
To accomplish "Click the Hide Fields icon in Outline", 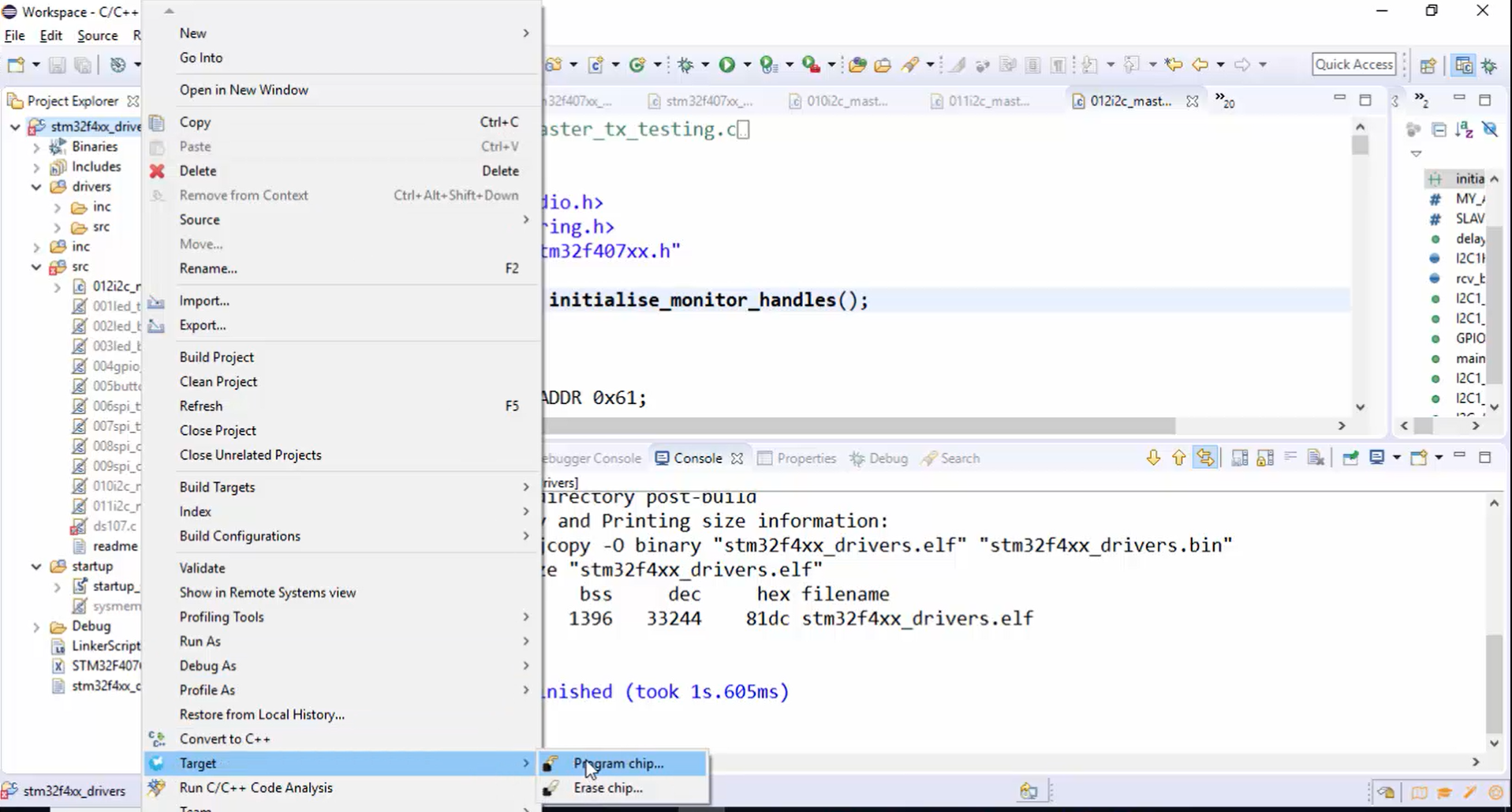I will [x=1490, y=129].
